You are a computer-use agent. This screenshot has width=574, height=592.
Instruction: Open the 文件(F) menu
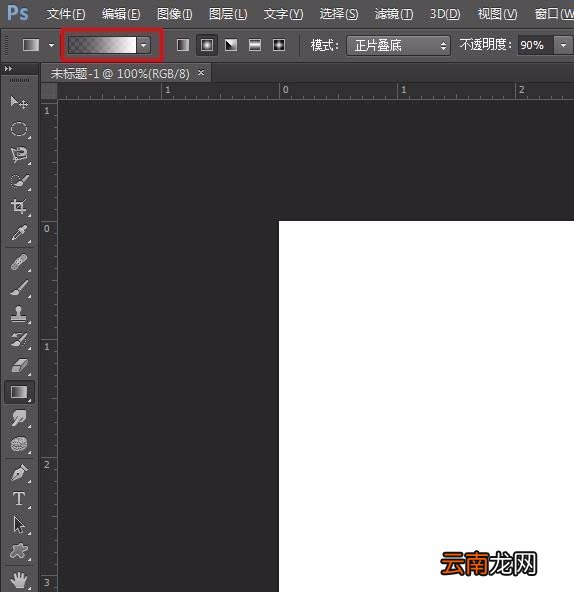tap(66, 14)
